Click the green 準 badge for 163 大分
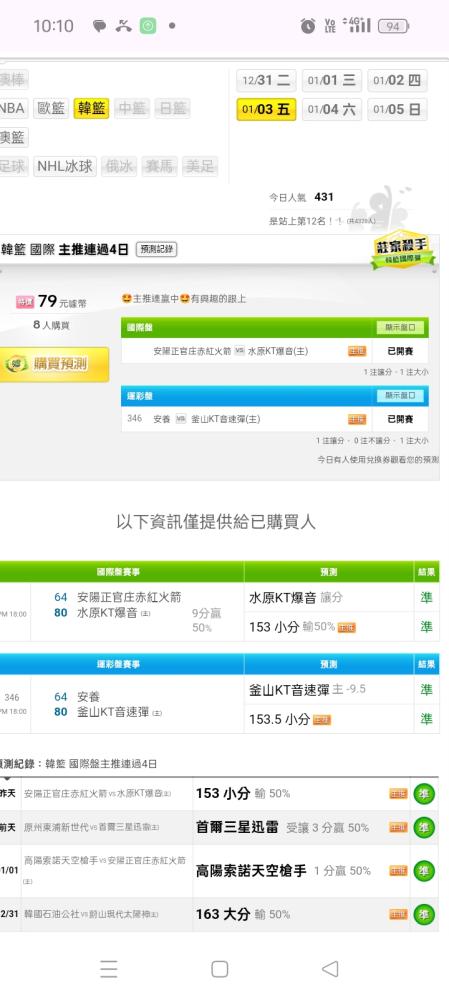 (x=424, y=914)
